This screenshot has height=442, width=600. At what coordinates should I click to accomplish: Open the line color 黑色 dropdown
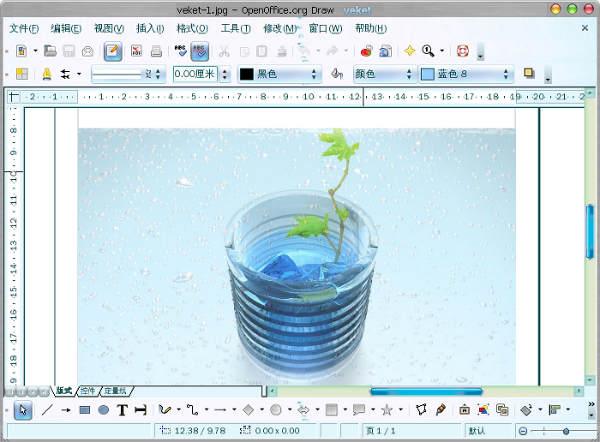tap(279, 74)
